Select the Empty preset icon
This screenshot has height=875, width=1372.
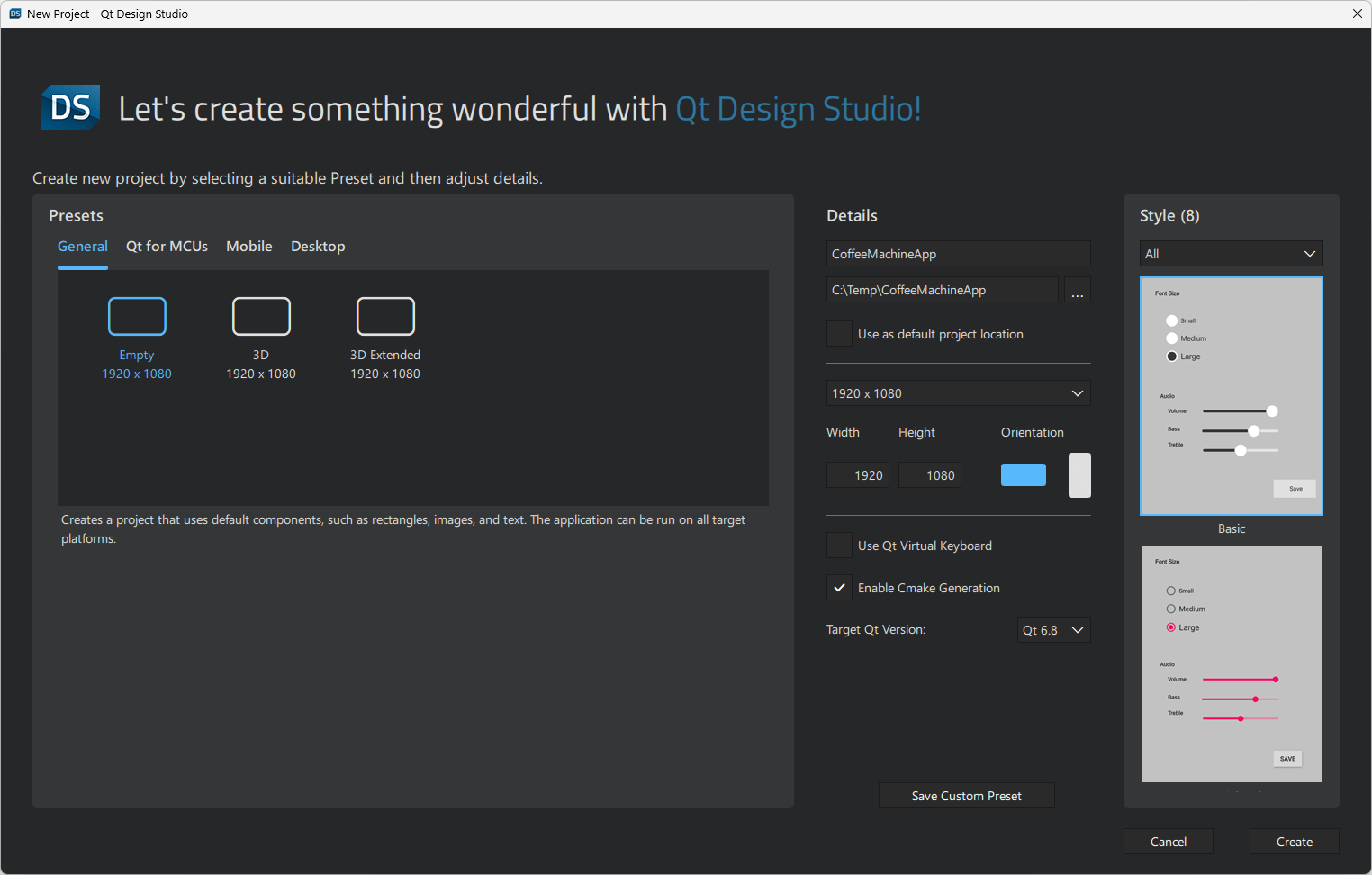tap(137, 316)
